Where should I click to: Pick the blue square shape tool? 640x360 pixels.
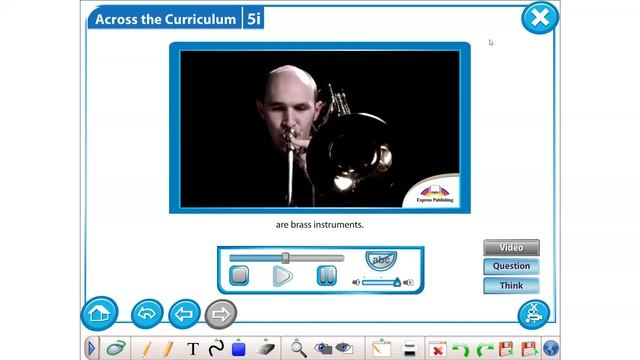[x=238, y=349]
